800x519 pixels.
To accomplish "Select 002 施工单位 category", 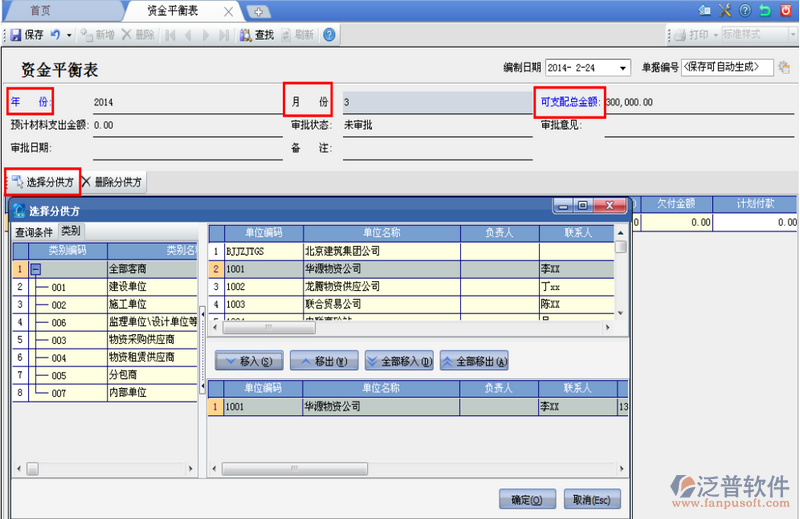I will pyautogui.click(x=105, y=305).
